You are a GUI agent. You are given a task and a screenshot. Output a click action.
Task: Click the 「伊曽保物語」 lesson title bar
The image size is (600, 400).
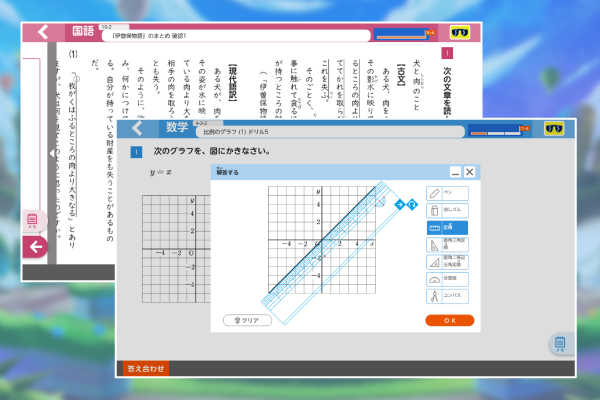pyautogui.click(x=236, y=36)
